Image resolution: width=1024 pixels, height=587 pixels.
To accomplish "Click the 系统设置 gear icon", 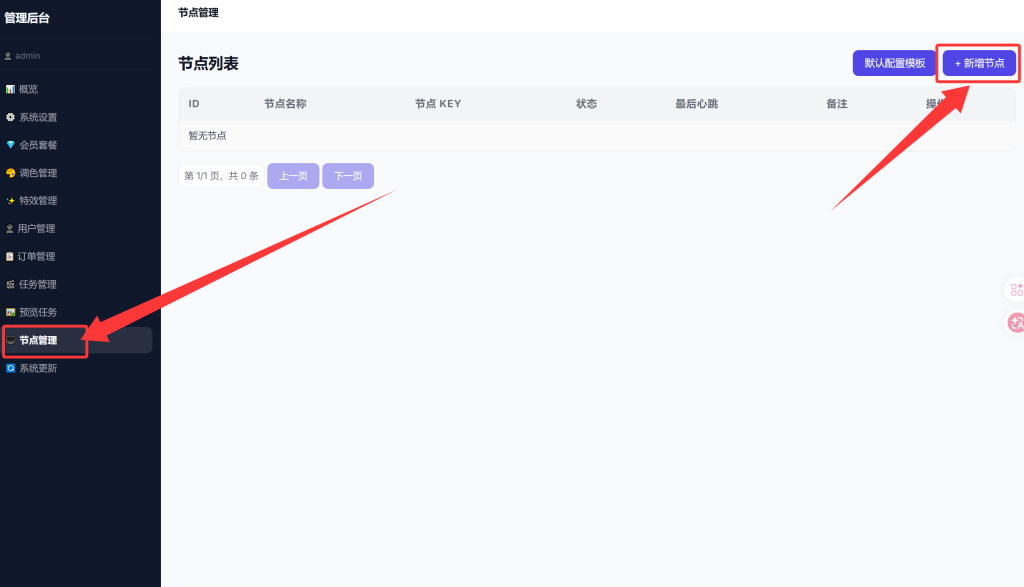I will (10, 117).
